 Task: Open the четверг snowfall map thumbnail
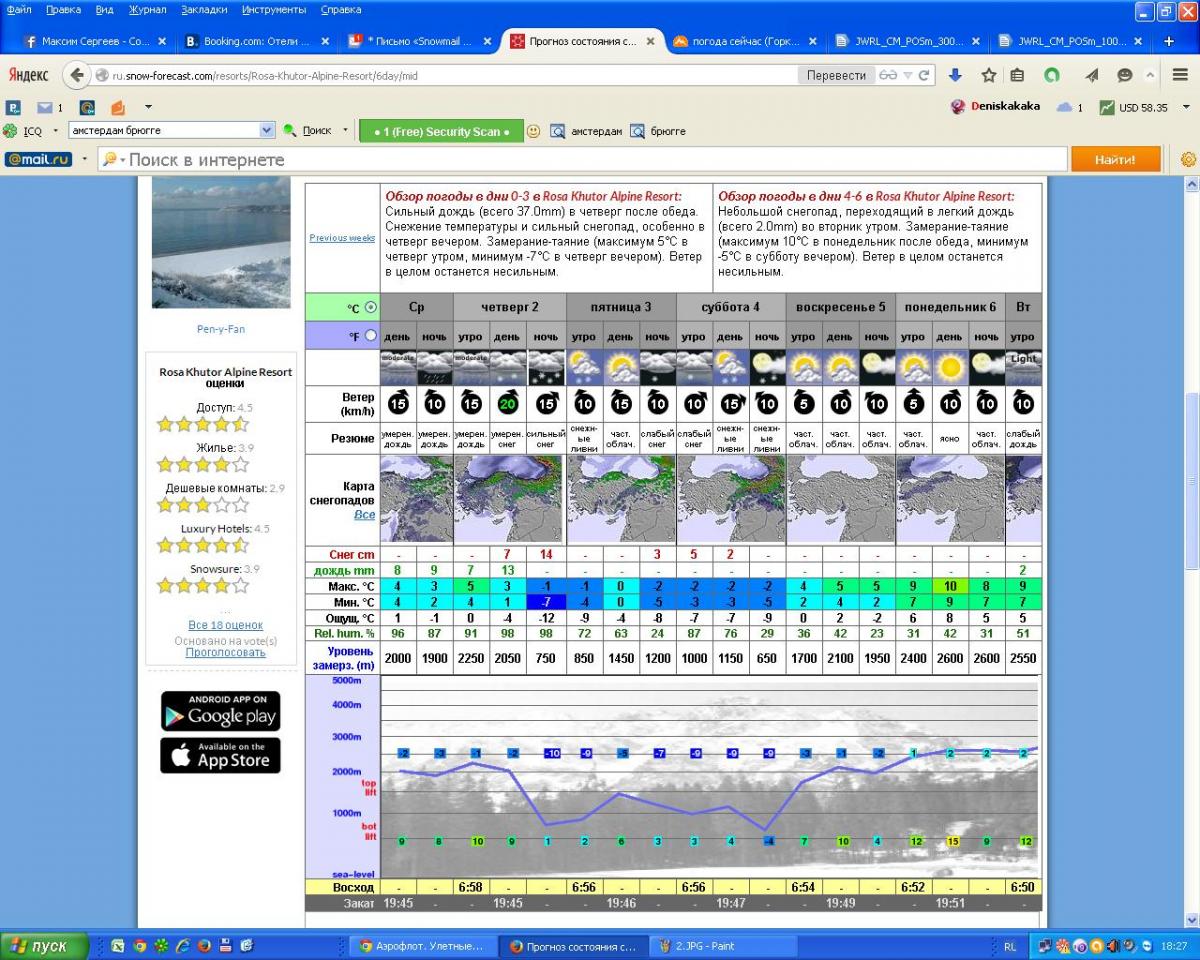(509, 499)
